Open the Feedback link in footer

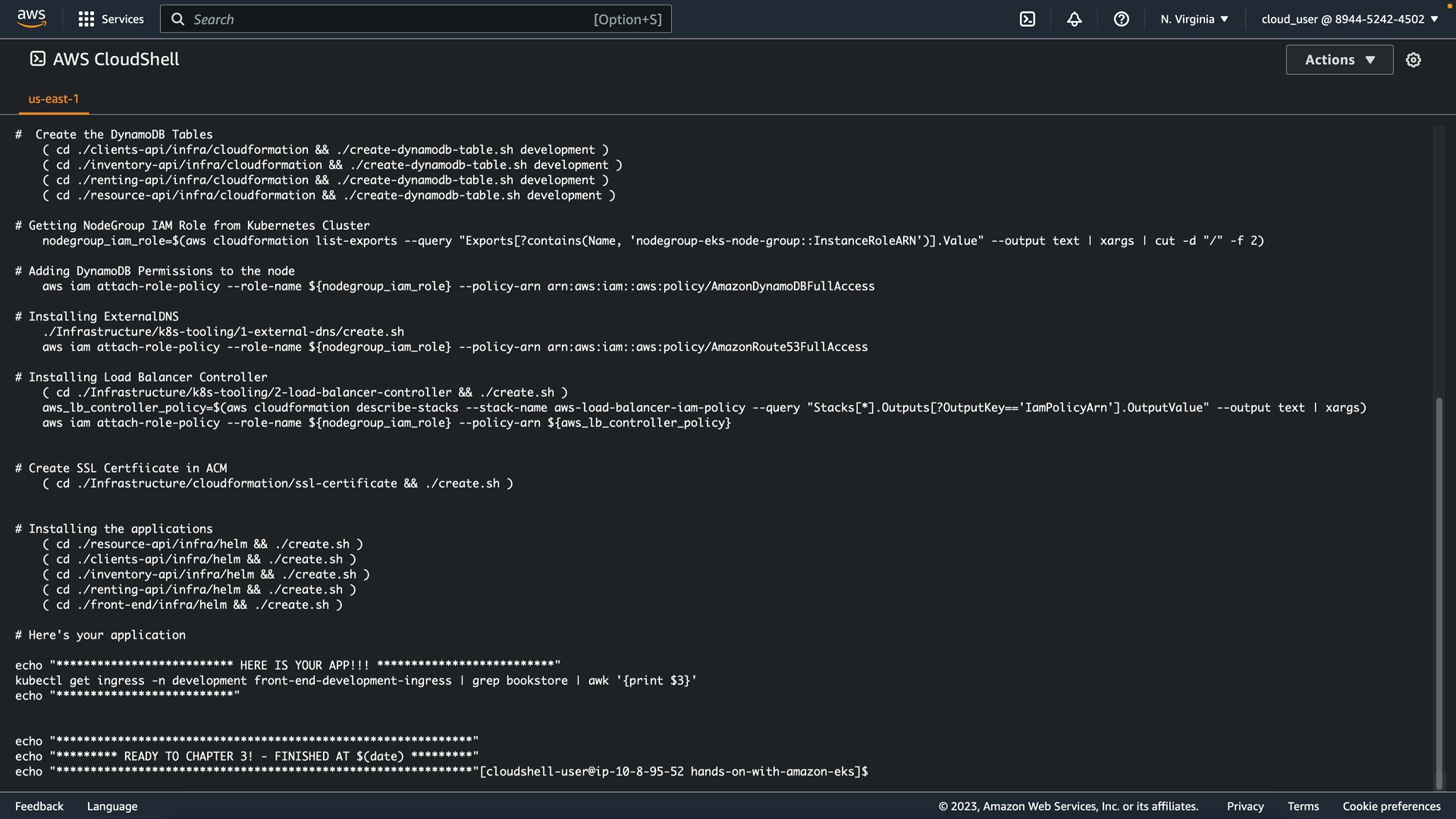click(39, 806)
